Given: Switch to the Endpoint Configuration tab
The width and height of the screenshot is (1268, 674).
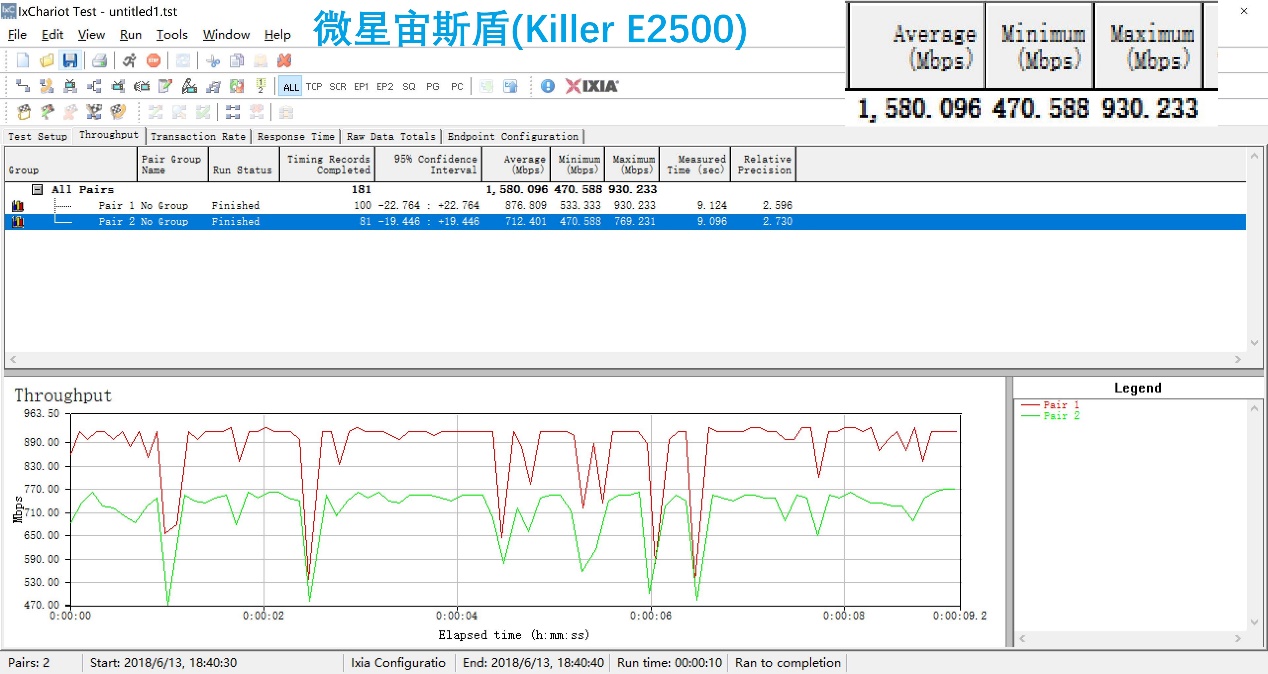Looking at the screenshot, I should [x=513, y=136].
